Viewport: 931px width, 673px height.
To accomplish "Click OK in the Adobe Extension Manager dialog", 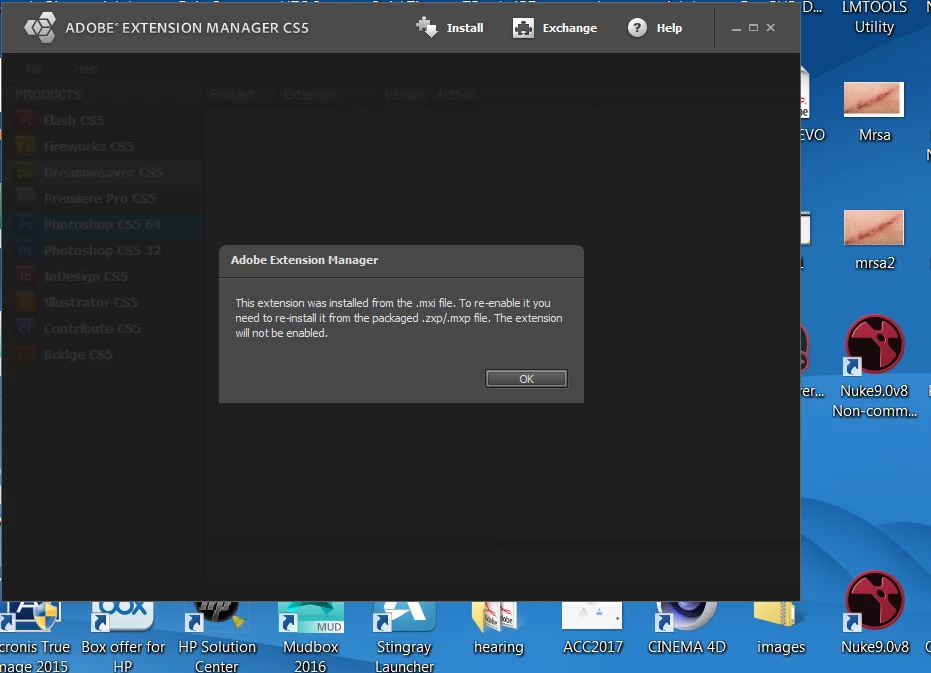I will pyautogui.click(x=526, y=379).
